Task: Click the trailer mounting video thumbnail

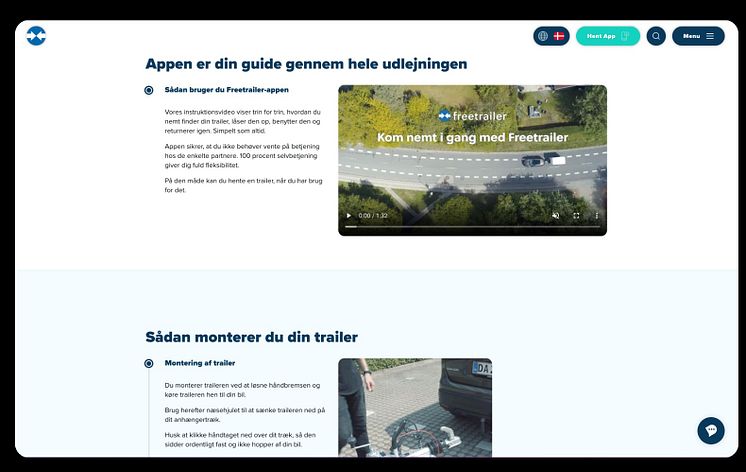Action: point(415,408)
